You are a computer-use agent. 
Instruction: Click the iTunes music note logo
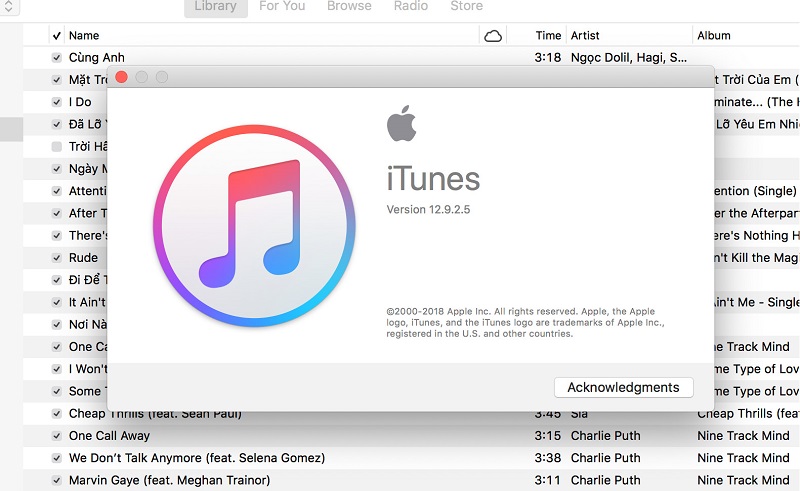(254, 225)
